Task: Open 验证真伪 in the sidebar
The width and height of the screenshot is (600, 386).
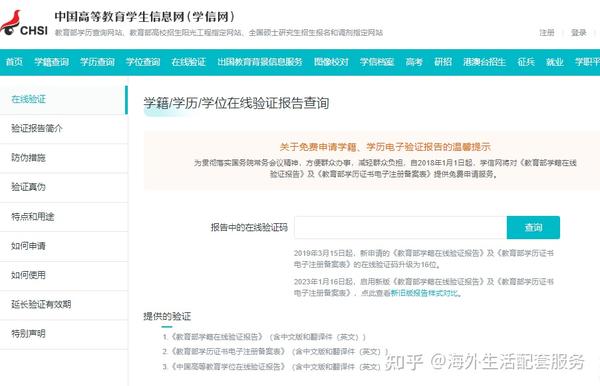Action: (x=64, y=187)
